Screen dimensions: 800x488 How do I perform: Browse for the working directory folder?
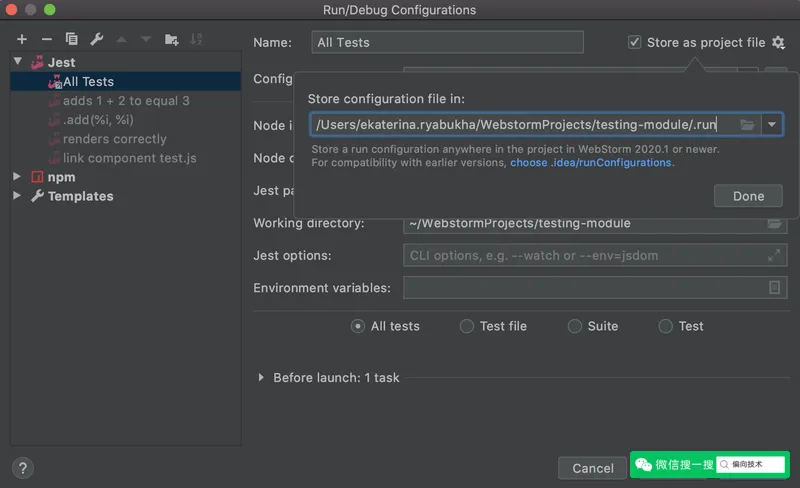[774, 224]
